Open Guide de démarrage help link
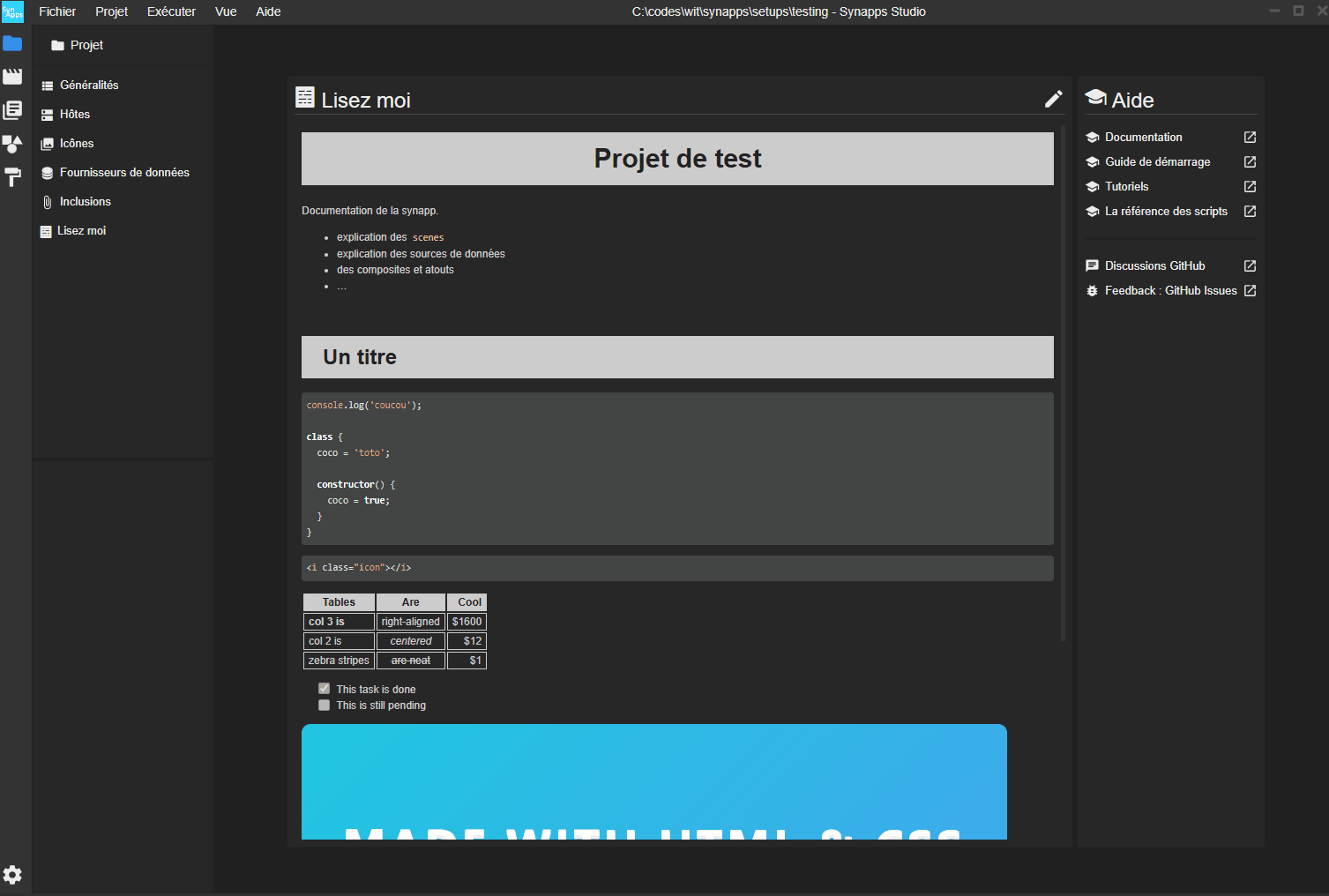The width and height of the screenshot is (1329, 896). [1157, 162]
